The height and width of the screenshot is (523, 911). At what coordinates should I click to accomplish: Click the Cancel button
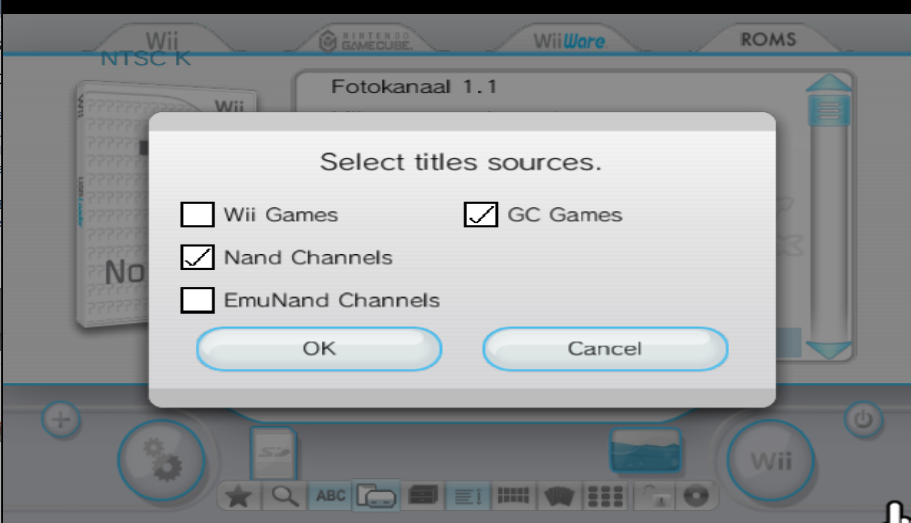(x=605, y=349)
